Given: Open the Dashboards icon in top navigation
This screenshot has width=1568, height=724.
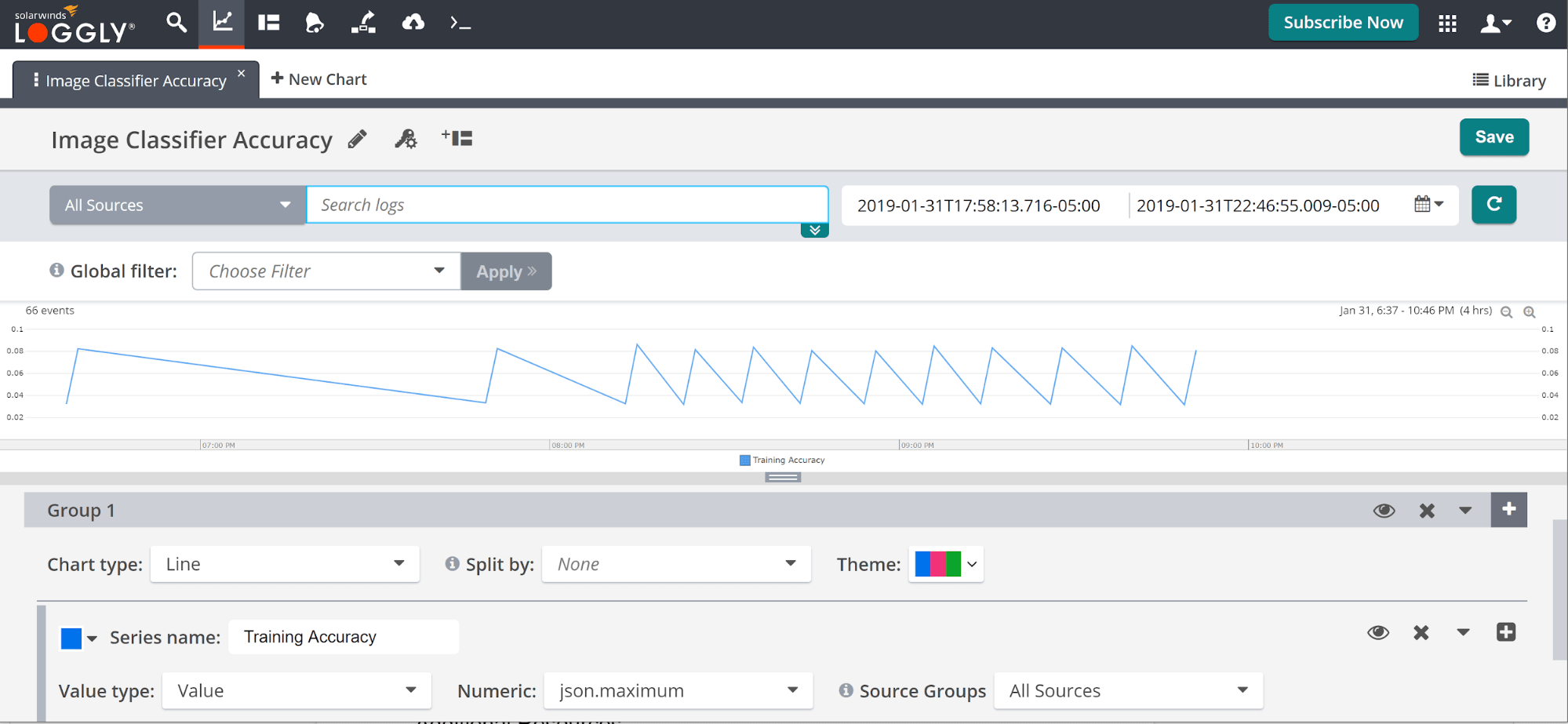Looking at the screenshot, I should click(269, 23).
